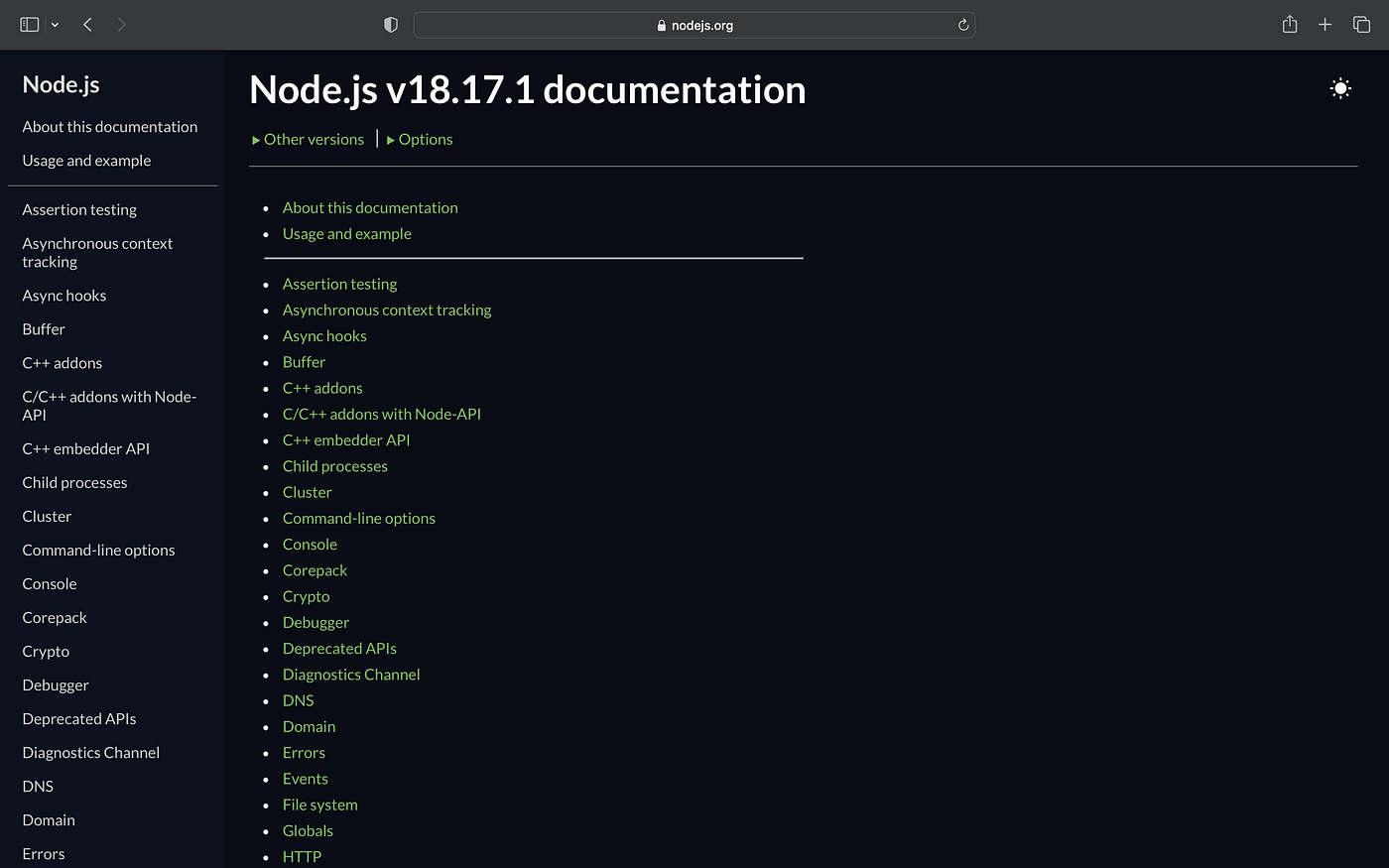Select Buffer in sidebar
Viewport: 1389px width, 868px height.
point(44,329)
